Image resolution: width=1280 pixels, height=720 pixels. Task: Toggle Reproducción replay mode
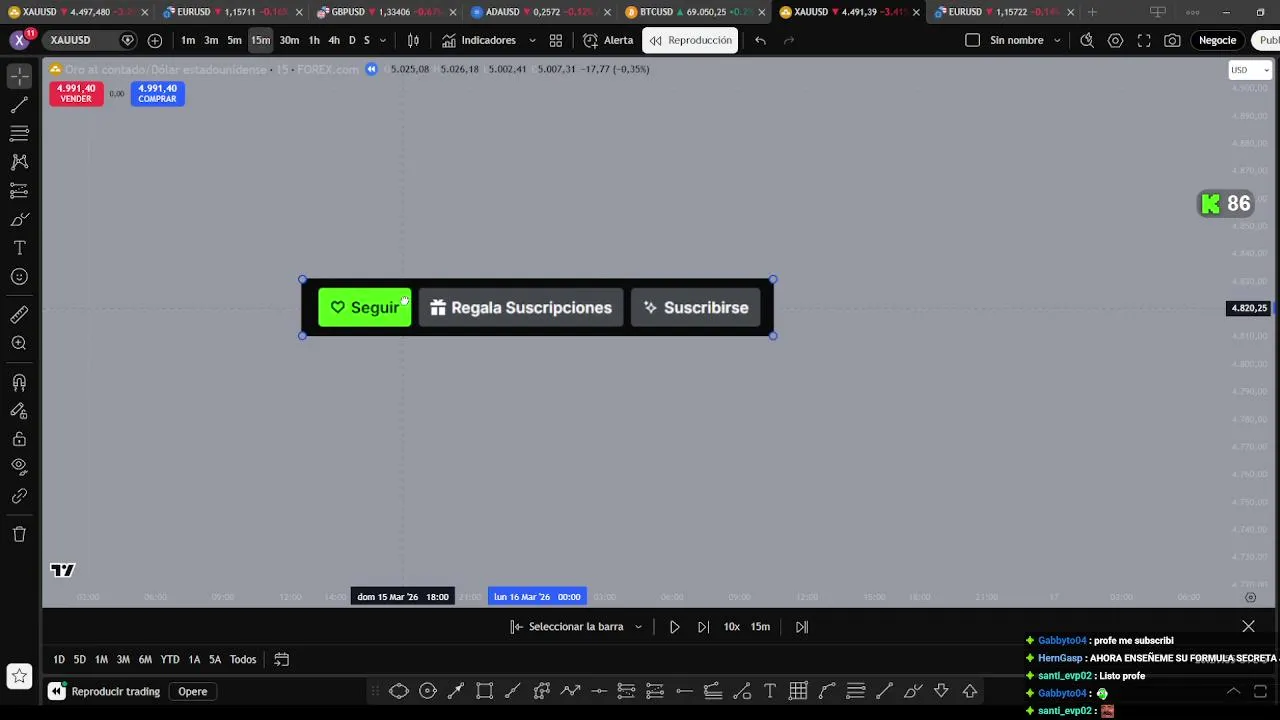coord(690,40)
